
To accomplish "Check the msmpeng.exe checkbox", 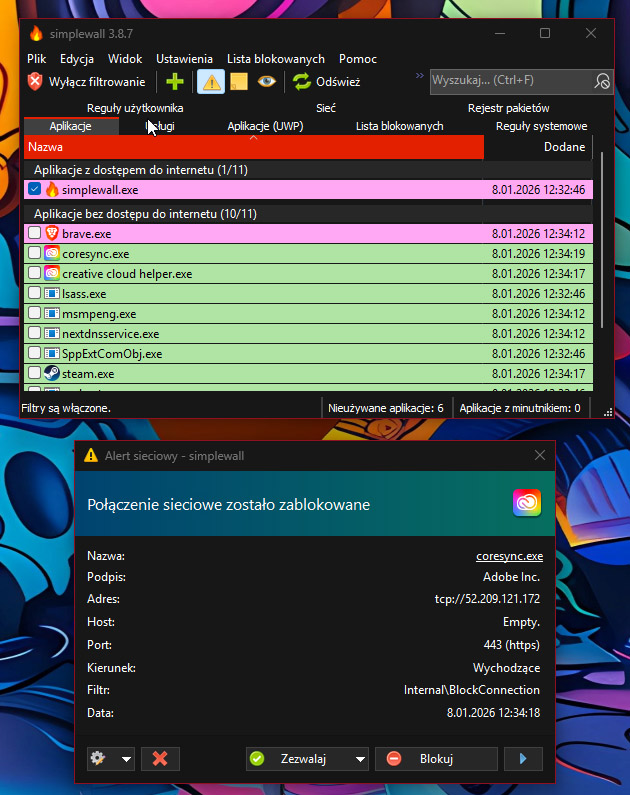I will [34, 313].
